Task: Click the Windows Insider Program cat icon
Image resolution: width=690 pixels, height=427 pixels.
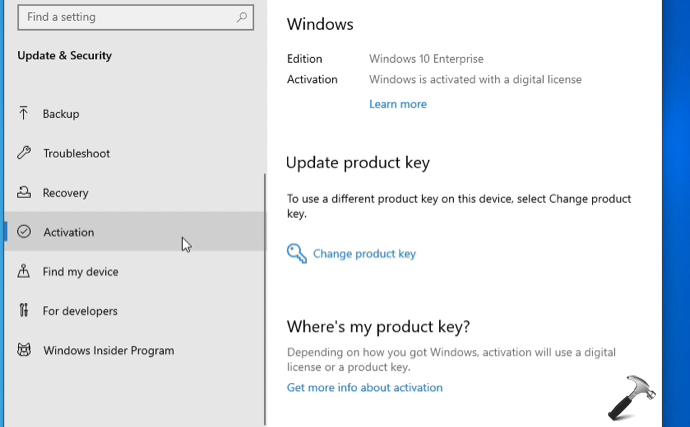Action: point(24,350)
